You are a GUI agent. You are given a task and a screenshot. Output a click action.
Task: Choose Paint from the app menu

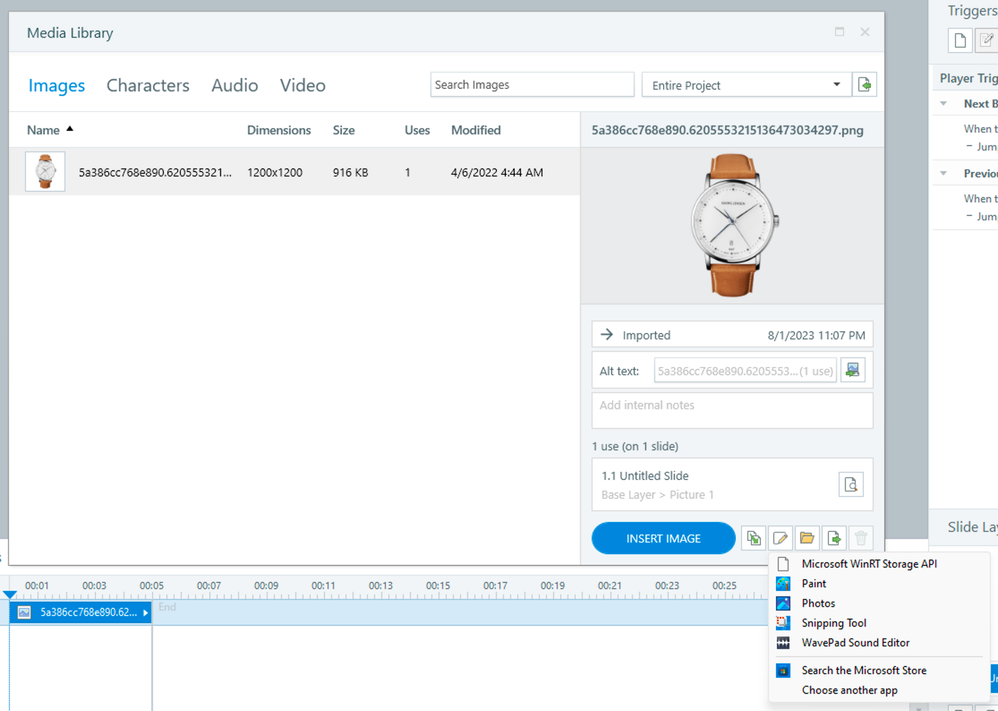(814, 584)
